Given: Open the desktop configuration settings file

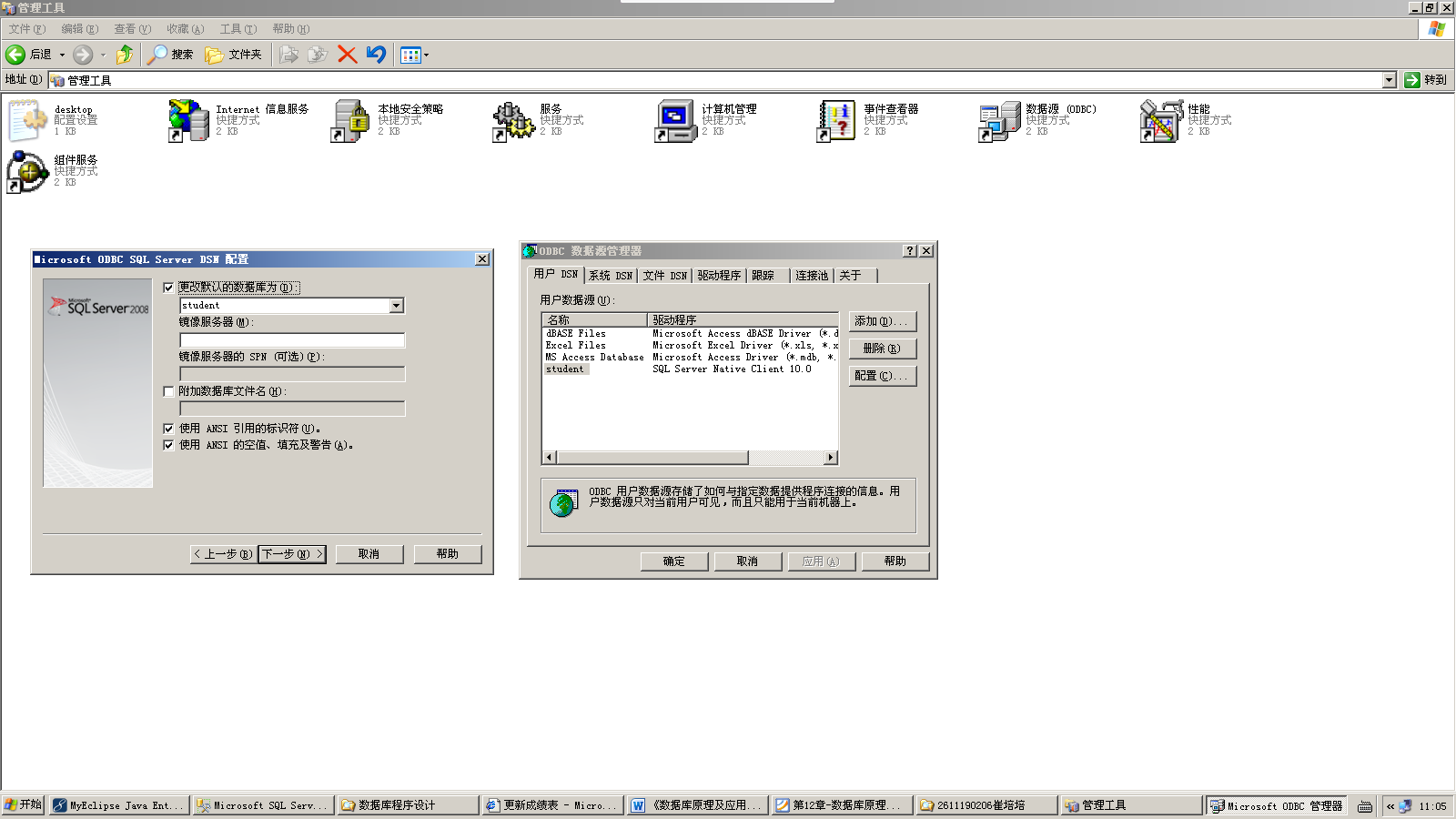Looking at the screenshot, I should 28,121.
